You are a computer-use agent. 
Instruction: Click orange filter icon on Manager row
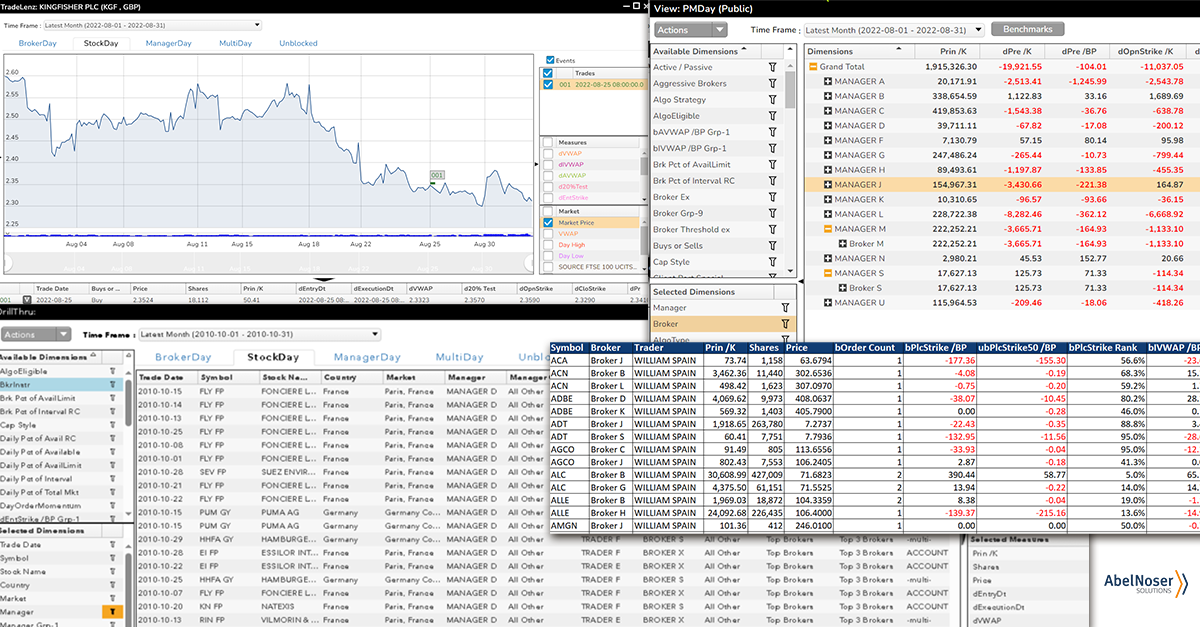click(x=113, y=611)
